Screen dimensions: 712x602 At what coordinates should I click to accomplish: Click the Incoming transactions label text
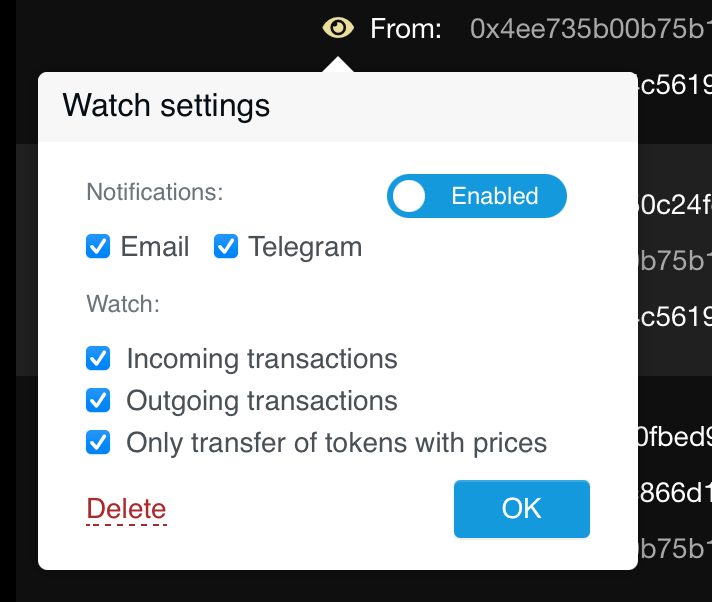coord(262,359)
